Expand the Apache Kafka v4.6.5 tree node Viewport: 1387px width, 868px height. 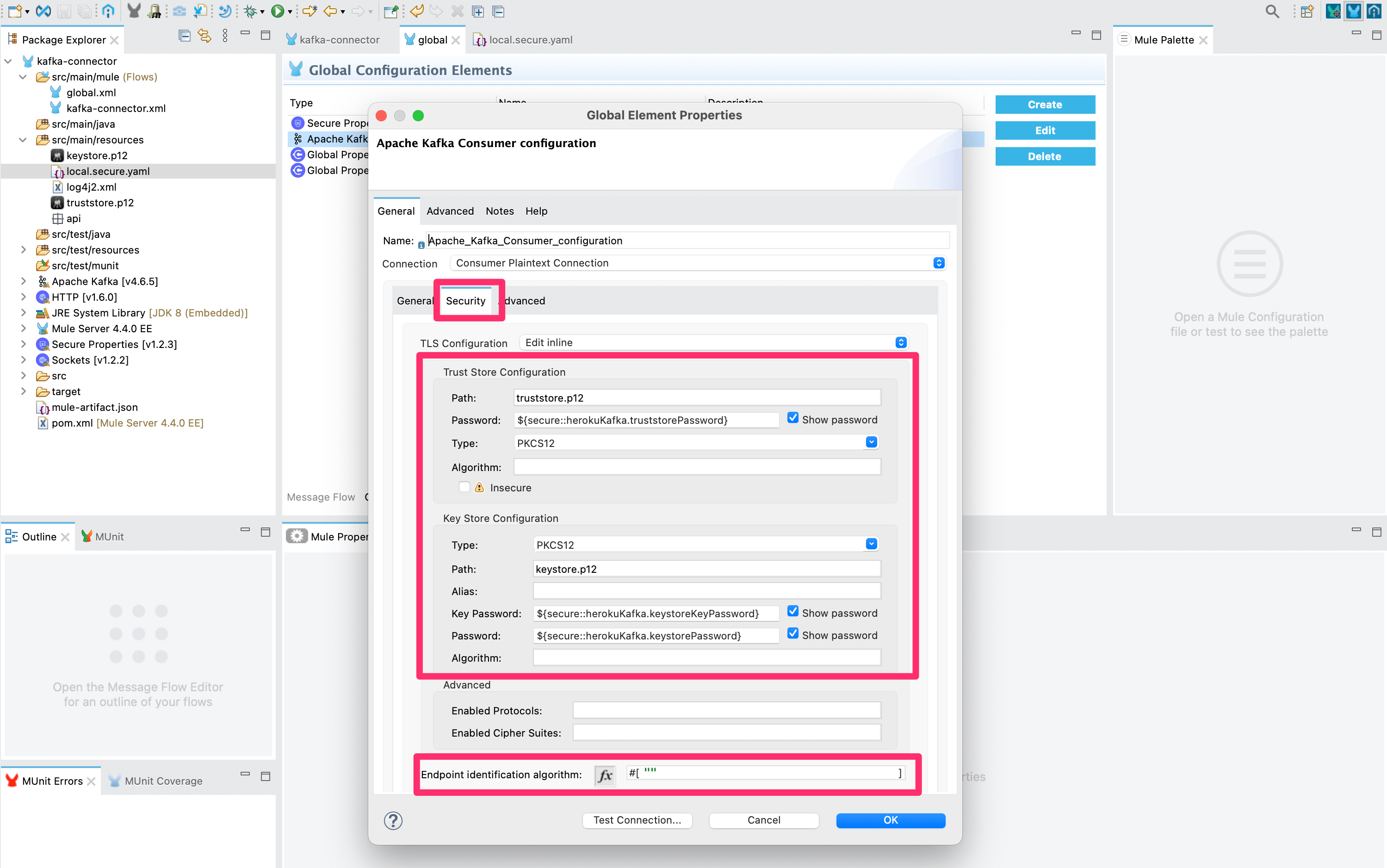[x=24, y=281]
